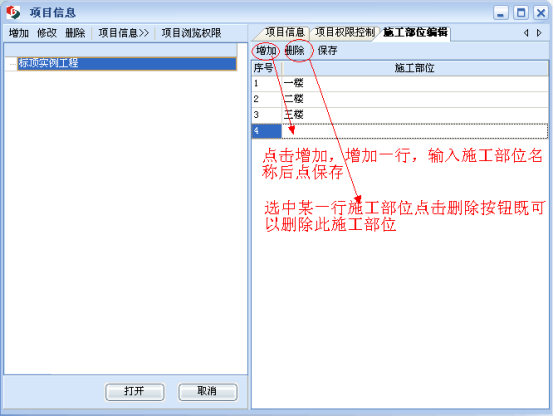Expand the 项目信息>> toolbar item
This screenshot has height=417, width=554.
(x=124, y=33)
